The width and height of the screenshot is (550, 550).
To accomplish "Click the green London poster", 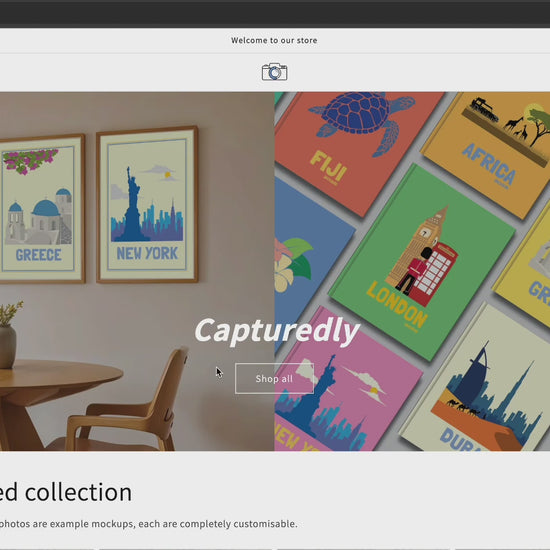I will pos(423,261).
